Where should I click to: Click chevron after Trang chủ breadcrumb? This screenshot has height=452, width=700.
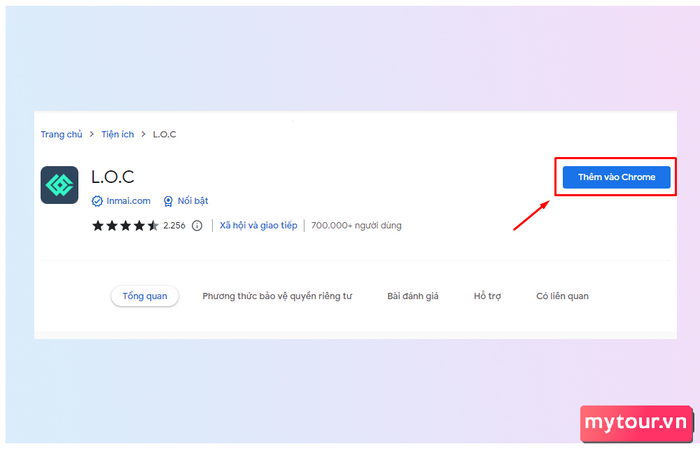[x=92, y=134]
